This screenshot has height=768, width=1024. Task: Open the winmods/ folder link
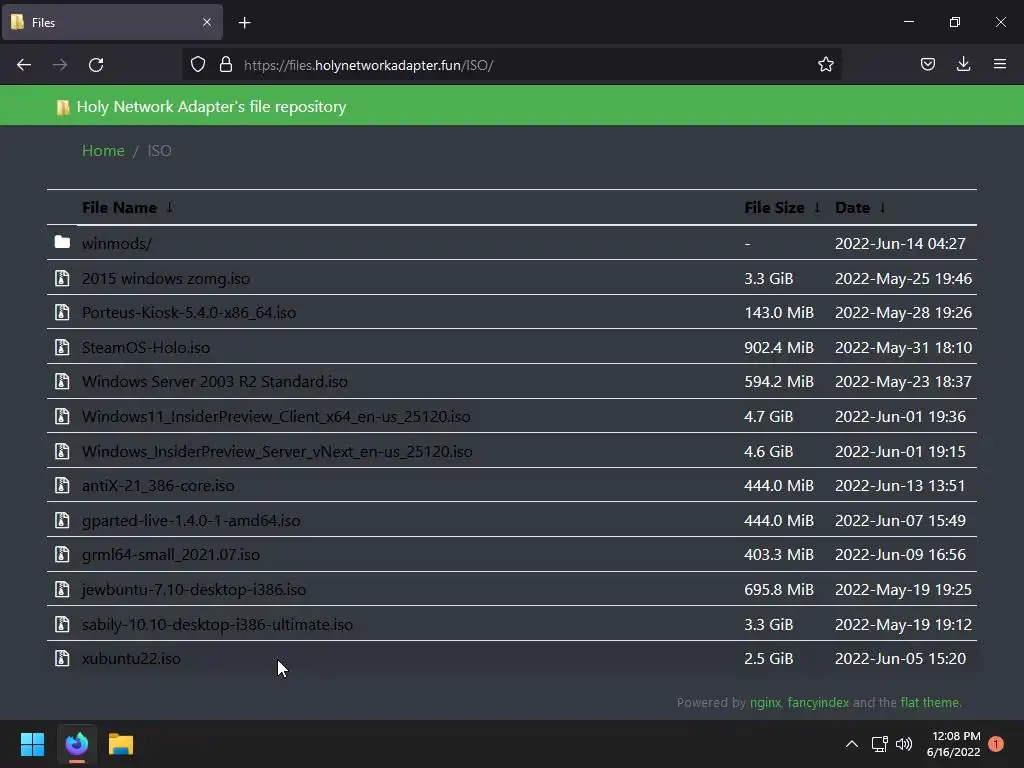click(117, 244)
